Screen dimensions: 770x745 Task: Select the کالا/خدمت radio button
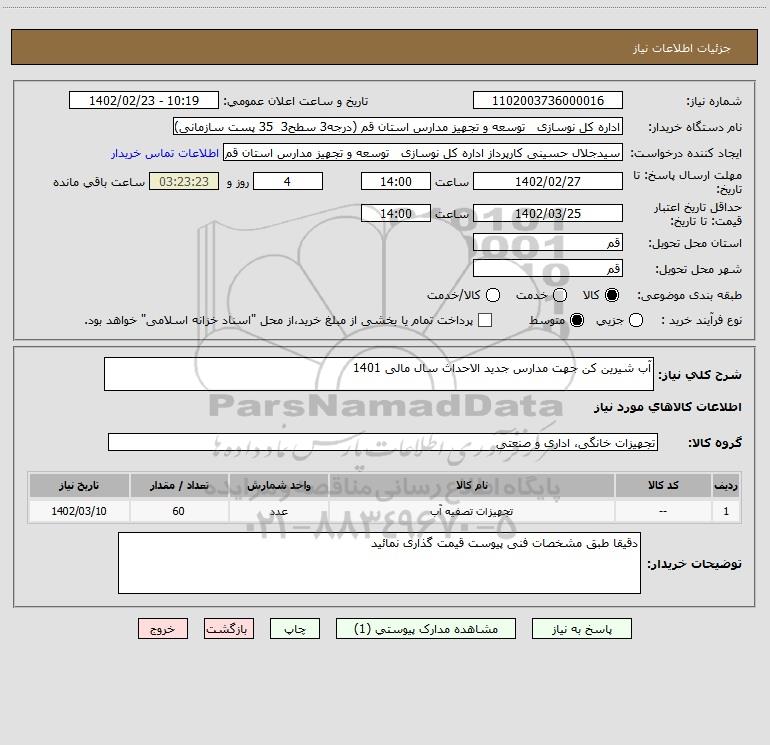(x=493, y=295)
